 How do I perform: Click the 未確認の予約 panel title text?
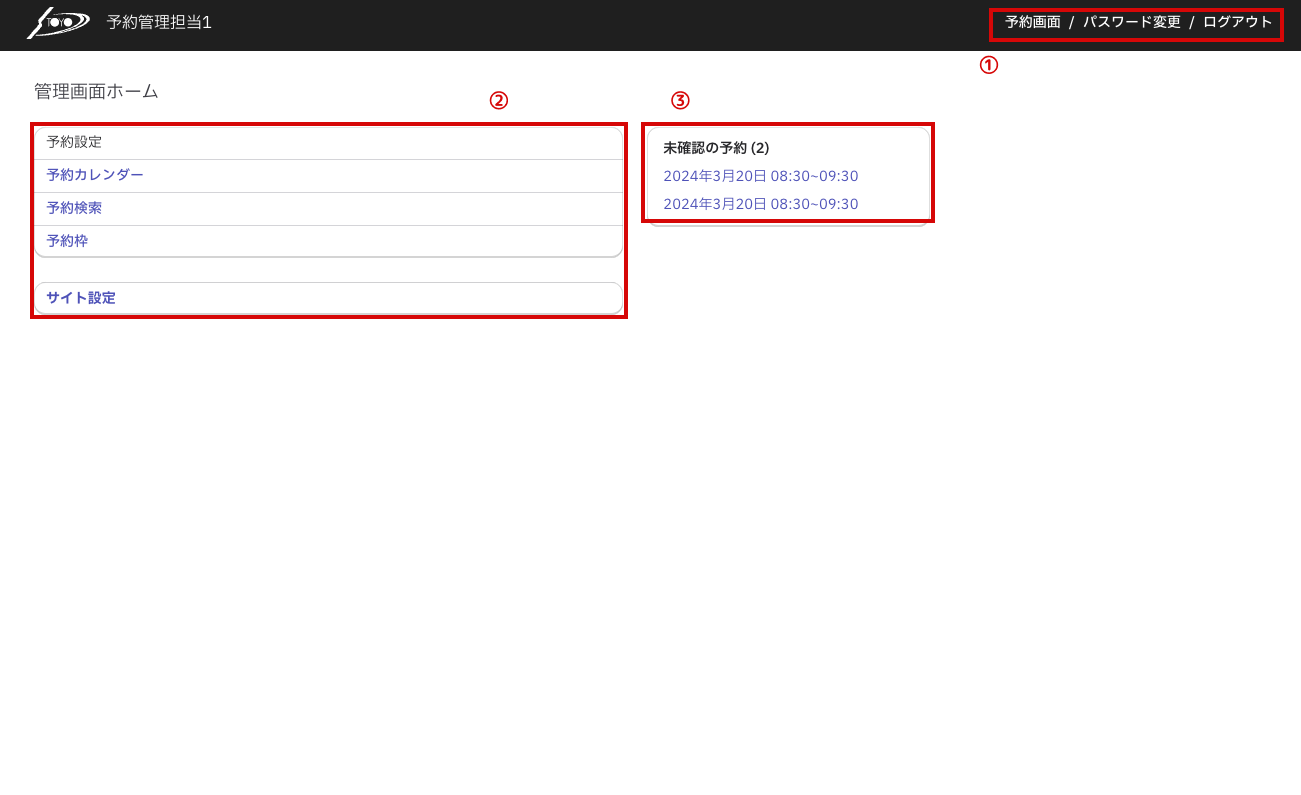pos(704,148)
